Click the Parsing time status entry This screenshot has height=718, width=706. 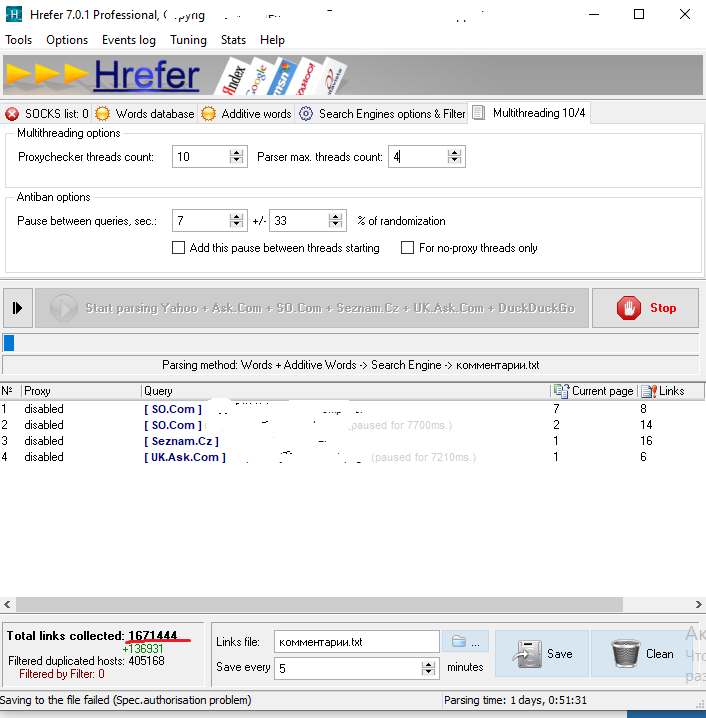click(516, 700)
